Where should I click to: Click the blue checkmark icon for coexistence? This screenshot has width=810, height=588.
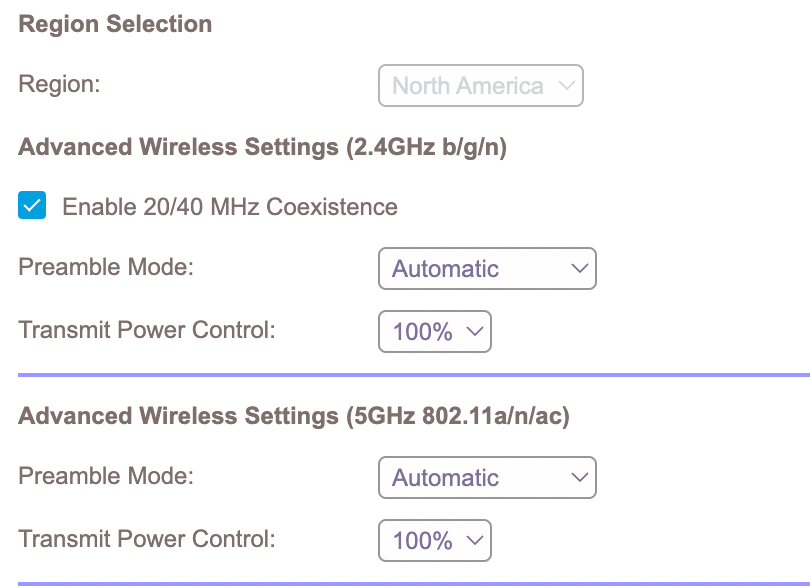[31, 206]
